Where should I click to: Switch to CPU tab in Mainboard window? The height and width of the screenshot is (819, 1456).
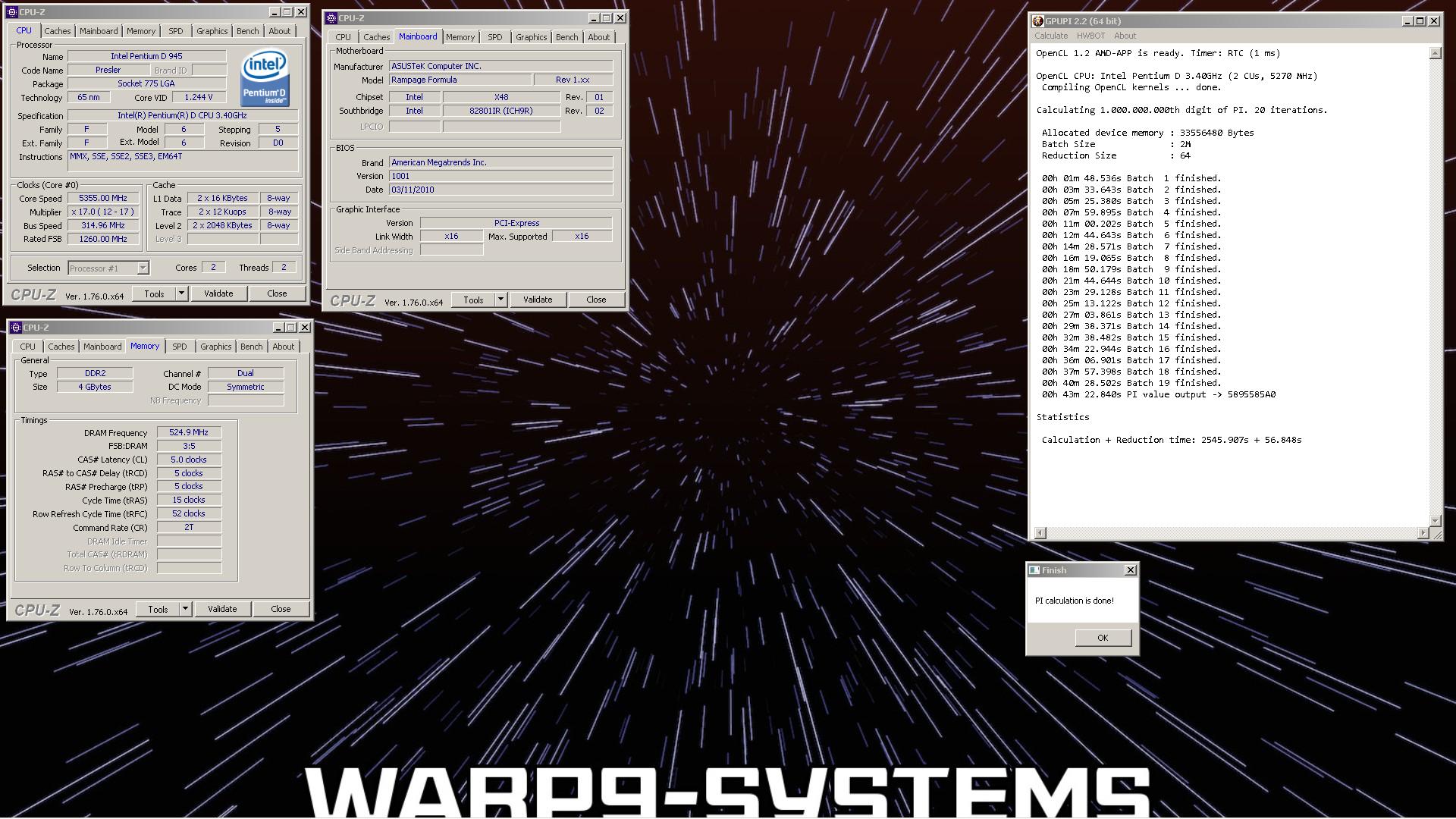coord(343,37)
